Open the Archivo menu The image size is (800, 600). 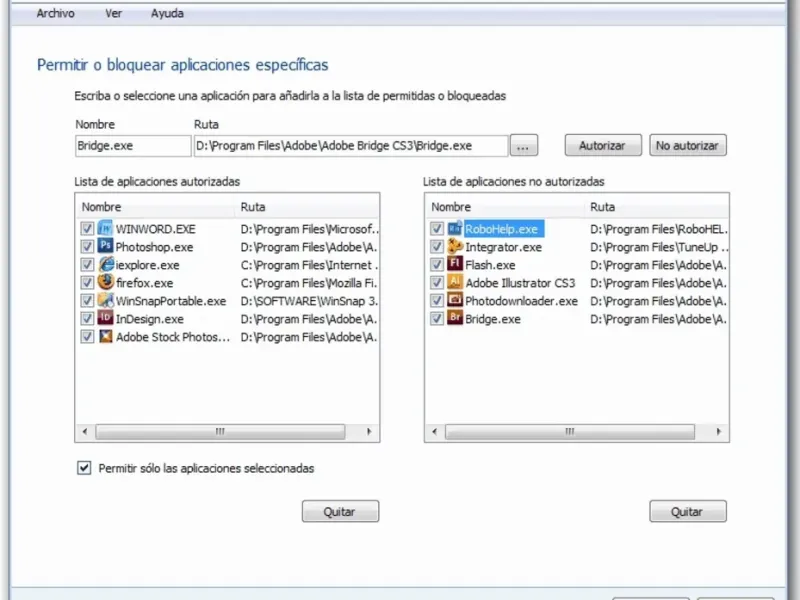point(56,13)
